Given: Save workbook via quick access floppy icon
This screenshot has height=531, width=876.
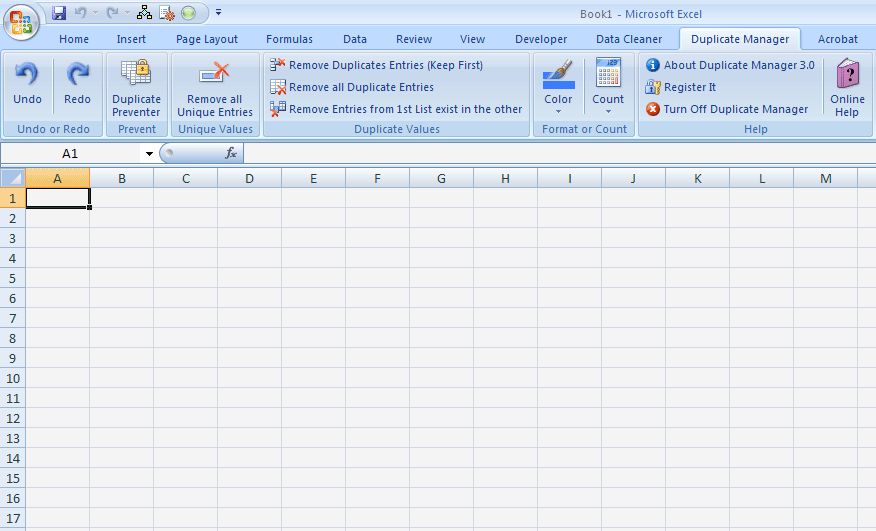Looking at the screenshot, I should [59, 13].
